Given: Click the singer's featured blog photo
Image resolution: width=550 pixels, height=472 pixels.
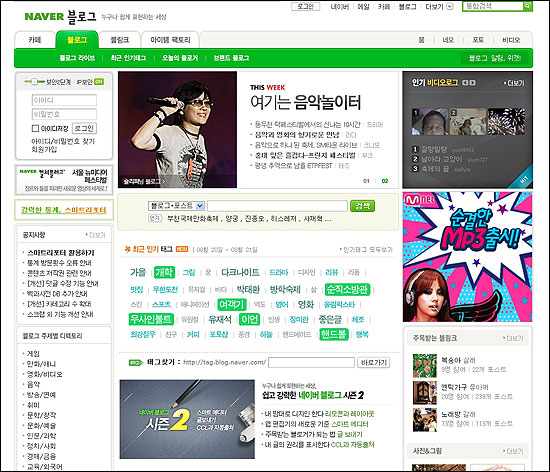Looking at the screenshot, I should [x=177, y=129].
